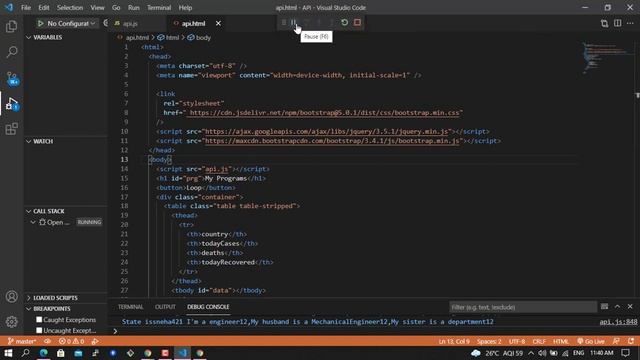
Task: Open the Help menu
Action: click(185, 8)
